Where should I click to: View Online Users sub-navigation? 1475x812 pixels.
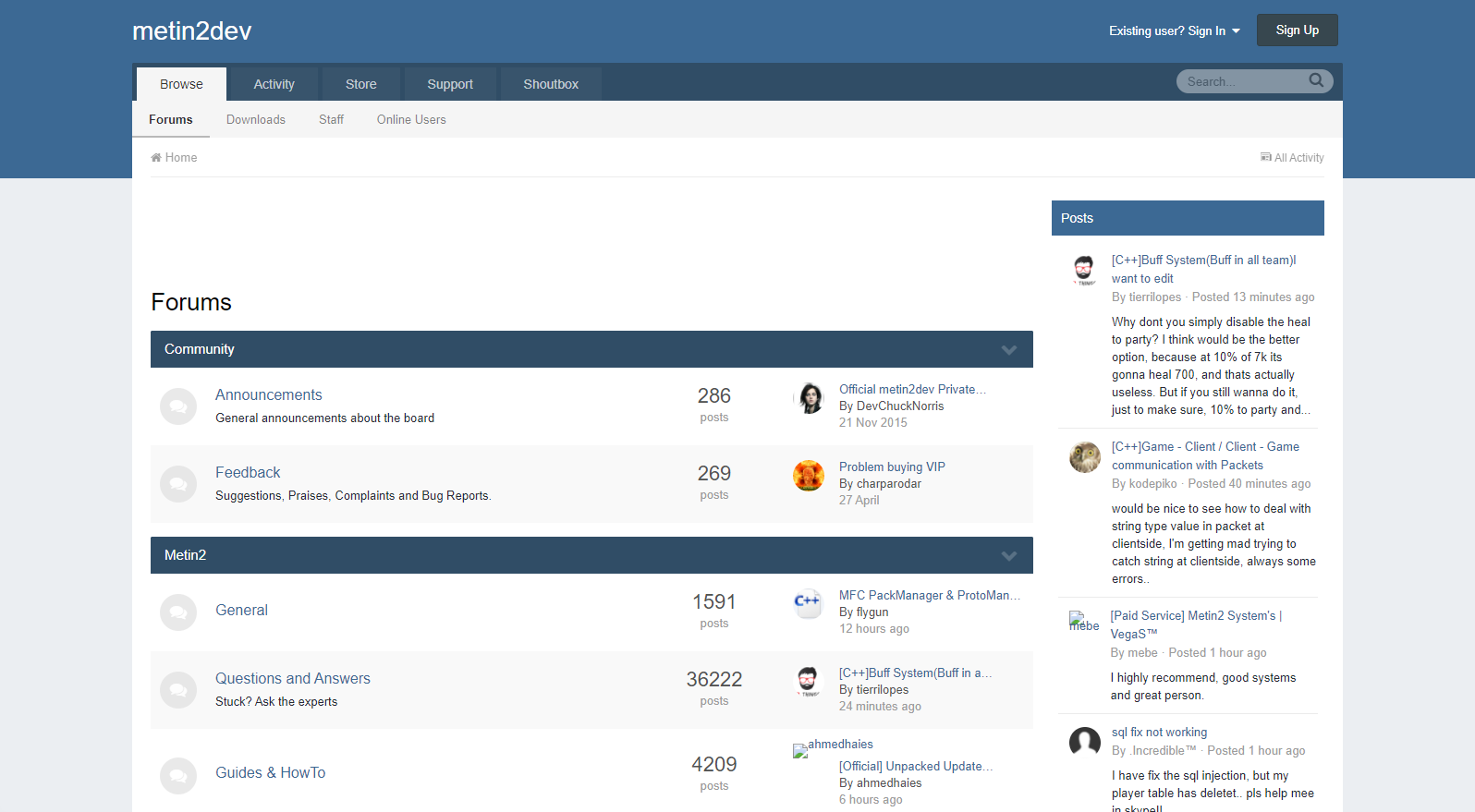click(x=411, y=119)
